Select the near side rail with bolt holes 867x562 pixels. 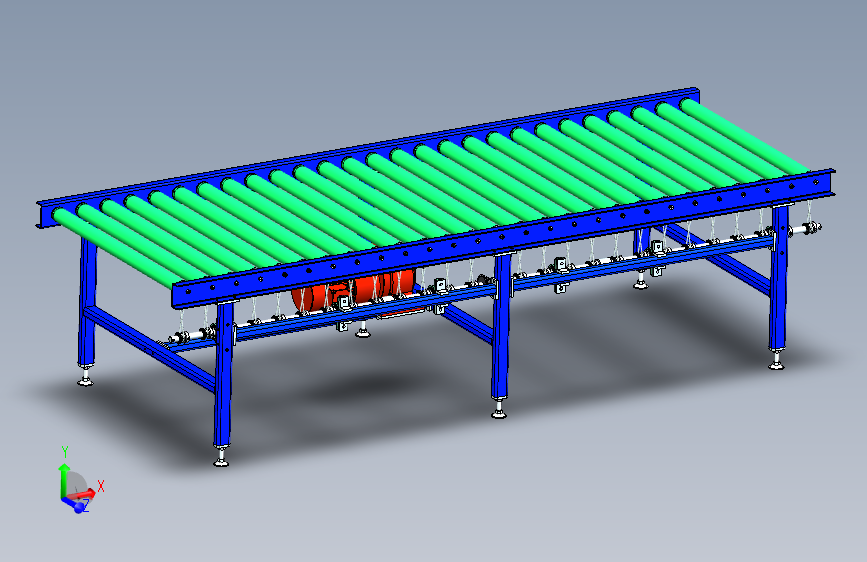503,238
